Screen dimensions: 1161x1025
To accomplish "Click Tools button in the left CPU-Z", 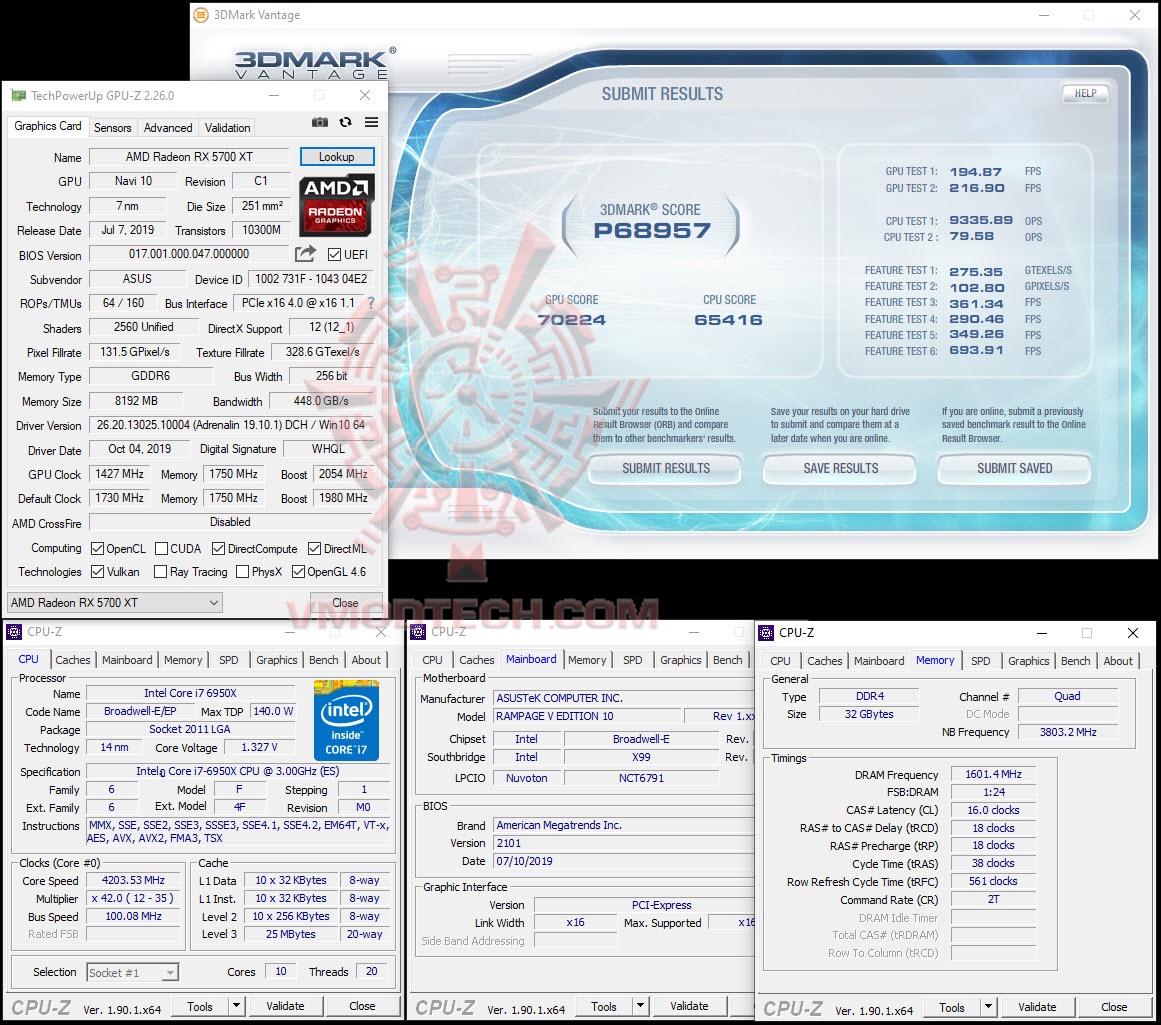I will click(200, 1006).
